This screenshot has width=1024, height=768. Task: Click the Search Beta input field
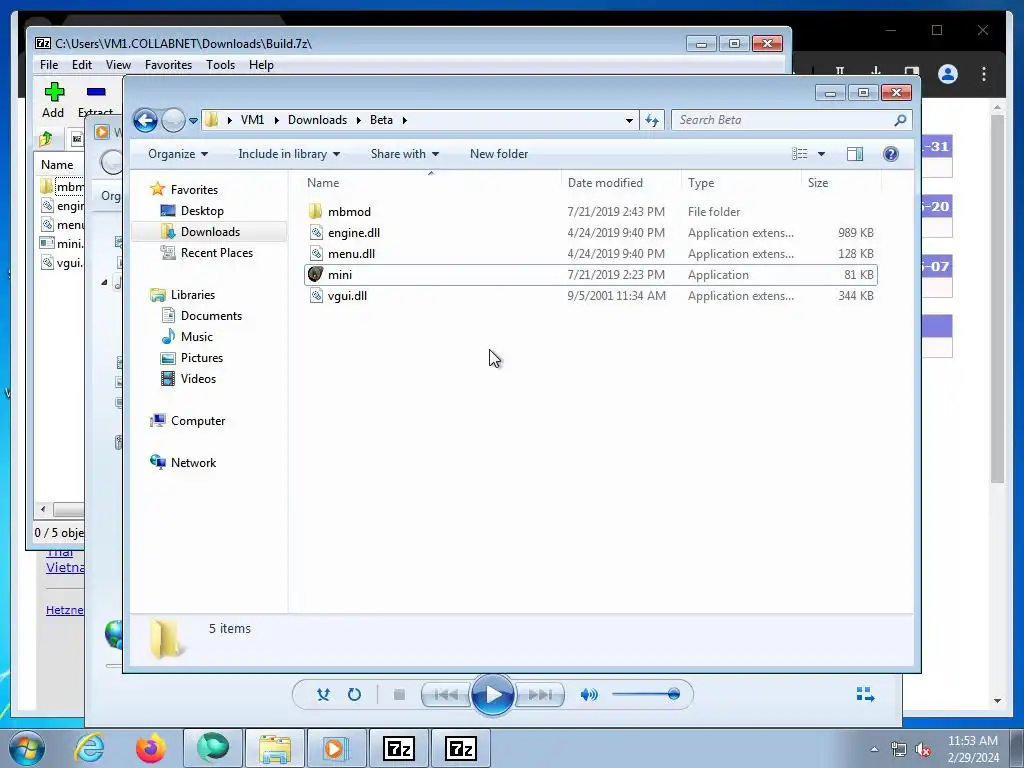coord(784,120)
